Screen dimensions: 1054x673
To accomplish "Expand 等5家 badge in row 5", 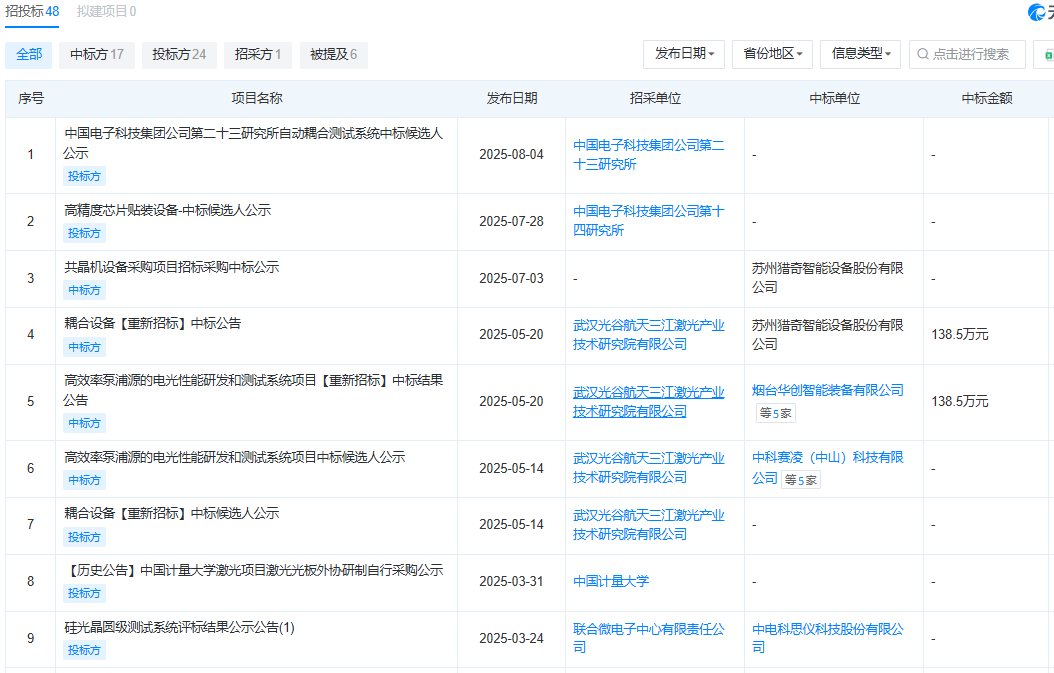I will pos(776,412).
